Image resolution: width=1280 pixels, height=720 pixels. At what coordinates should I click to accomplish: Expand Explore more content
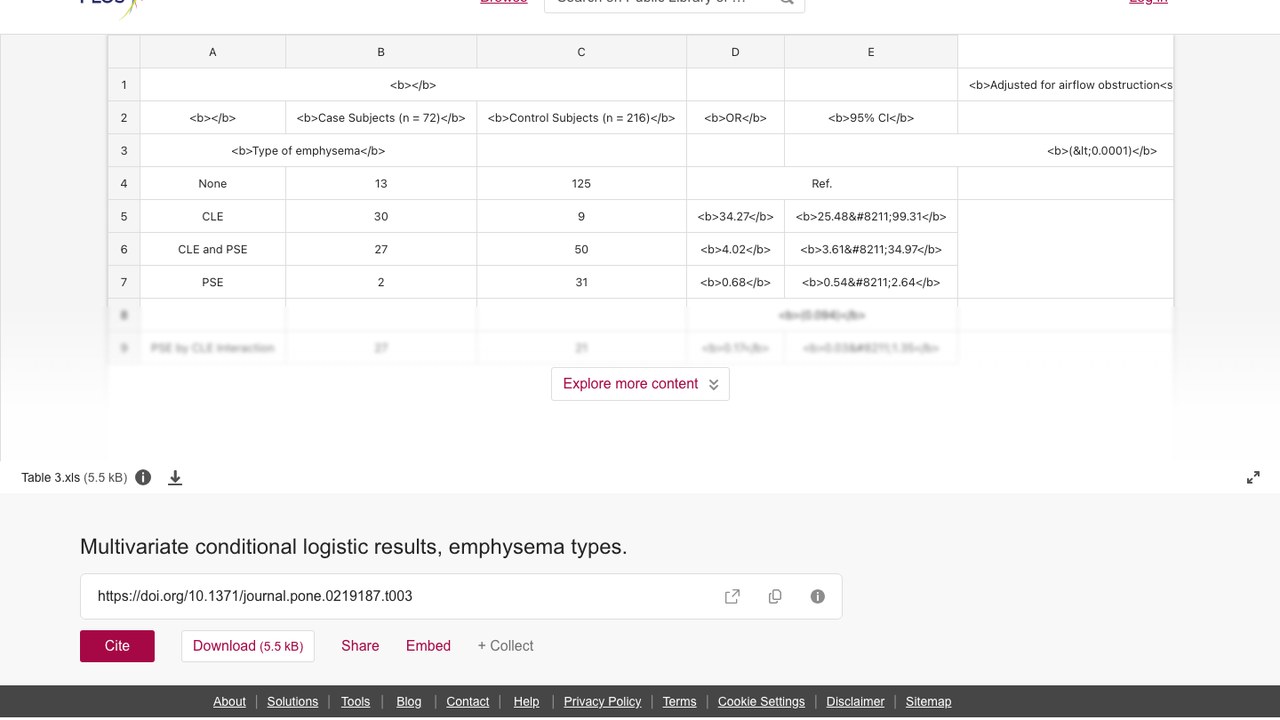click(x=640, y=384)
